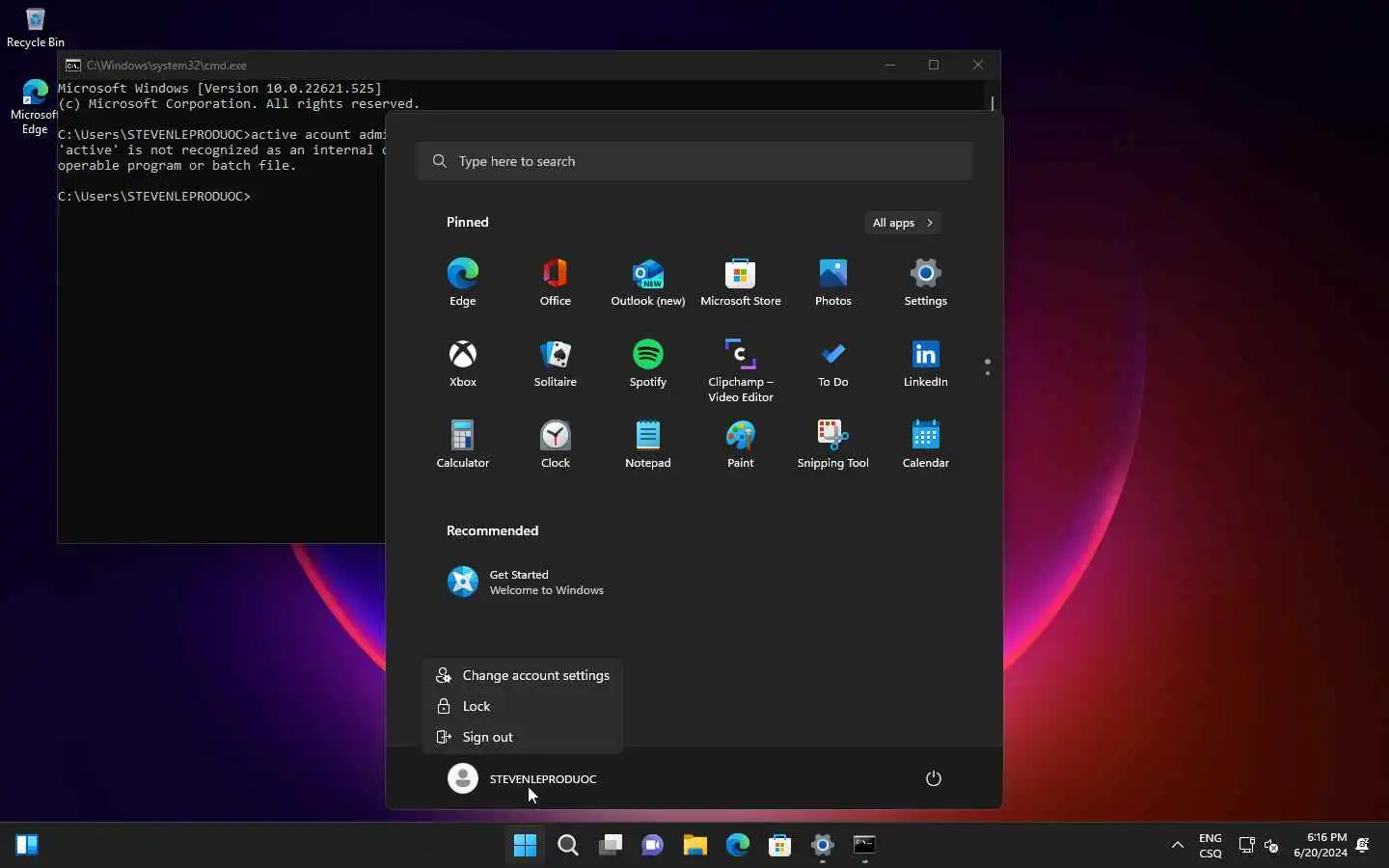Show hidden system tray icons
The height and width of the screenshot is (868, 1389).
point(1179,846)
